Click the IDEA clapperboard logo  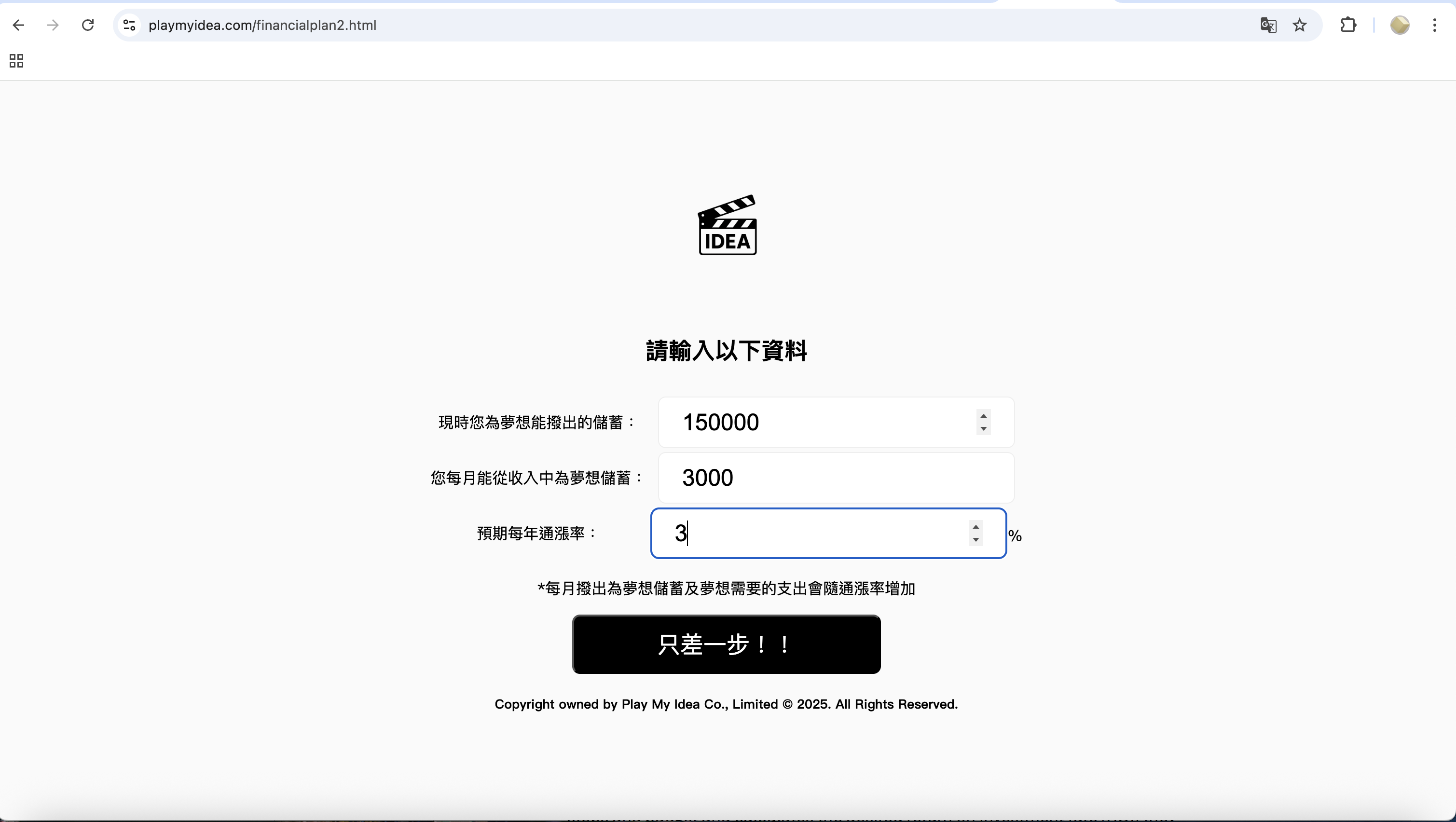pyautogui.click(x=728, y=225)
